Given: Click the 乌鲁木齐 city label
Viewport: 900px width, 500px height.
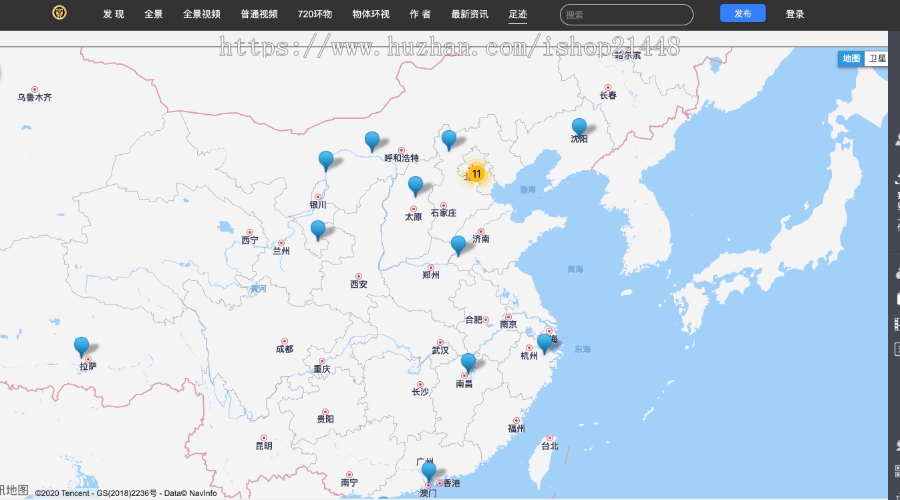Looking at the screenshot, I should tap(34, 97).
